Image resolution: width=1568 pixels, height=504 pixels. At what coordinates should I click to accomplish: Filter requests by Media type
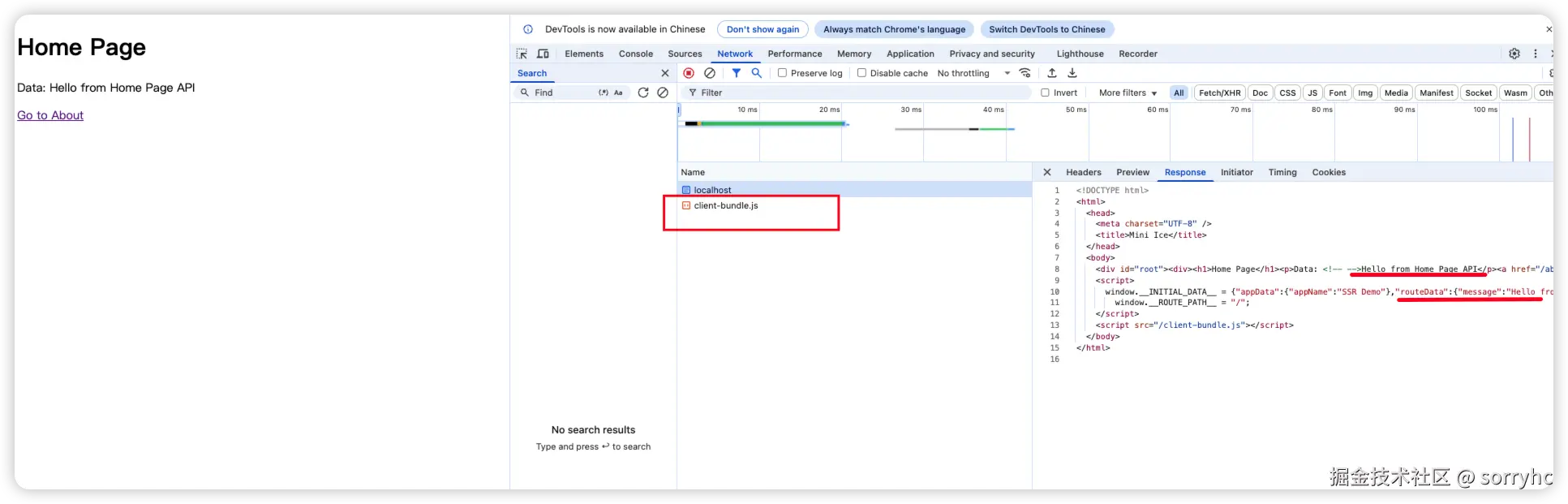[x=1396, y=93]
